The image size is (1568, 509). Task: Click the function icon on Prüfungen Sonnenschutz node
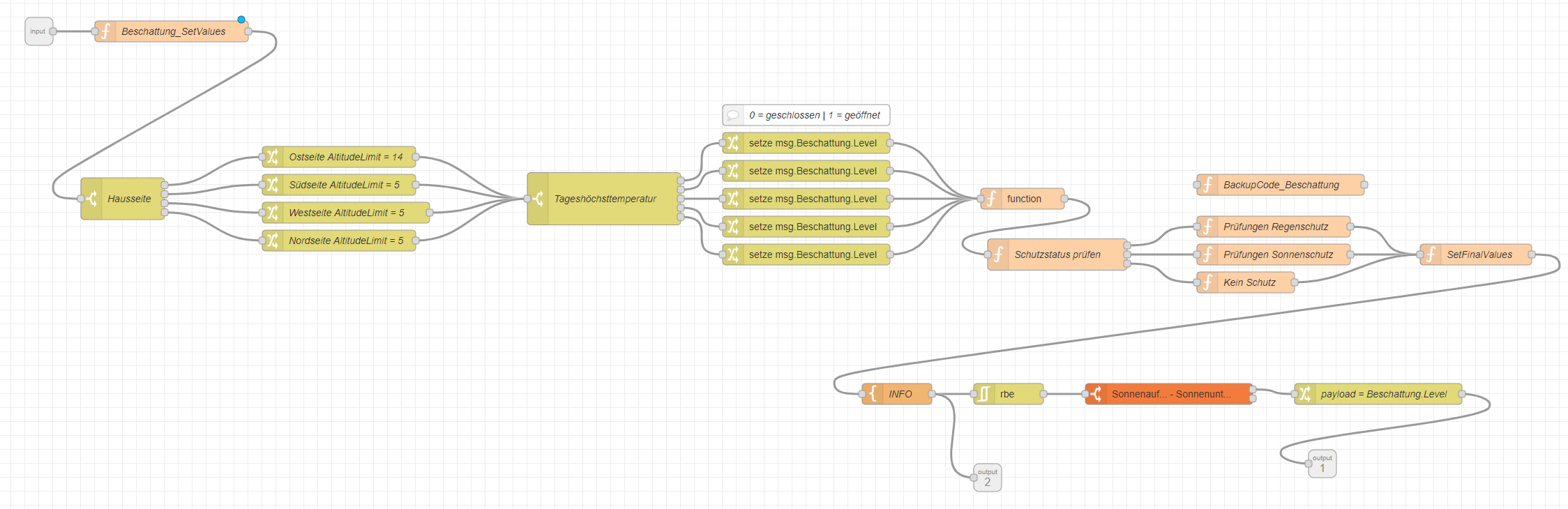pyautogui.click(x=1208, y=254)
